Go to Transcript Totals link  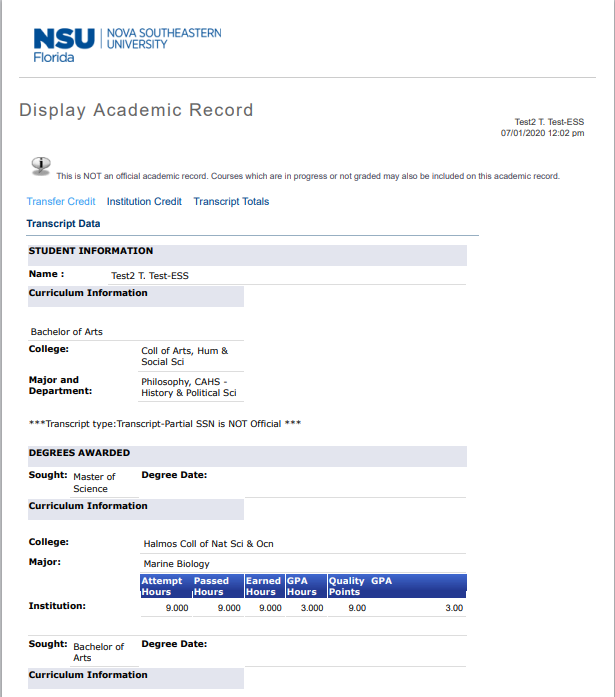point(231,201)
